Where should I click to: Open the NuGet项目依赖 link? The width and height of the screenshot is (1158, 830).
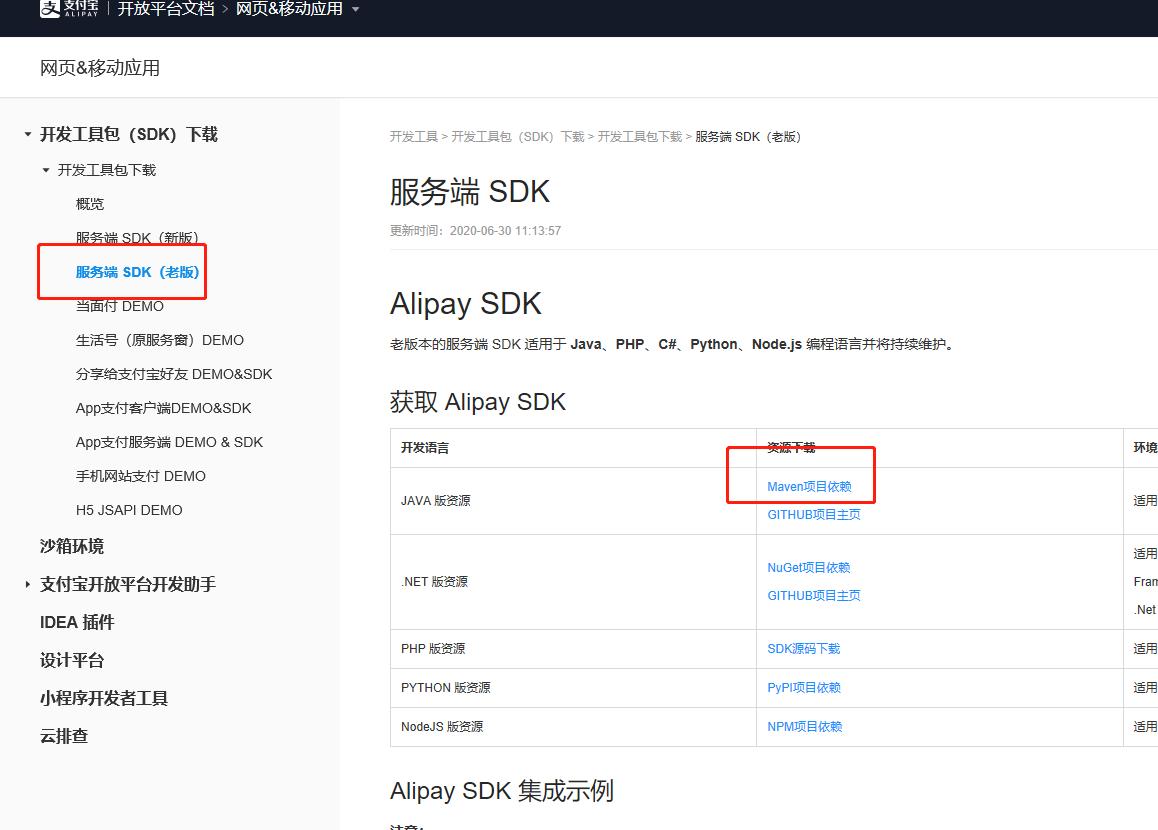click(x=809, y=568)
